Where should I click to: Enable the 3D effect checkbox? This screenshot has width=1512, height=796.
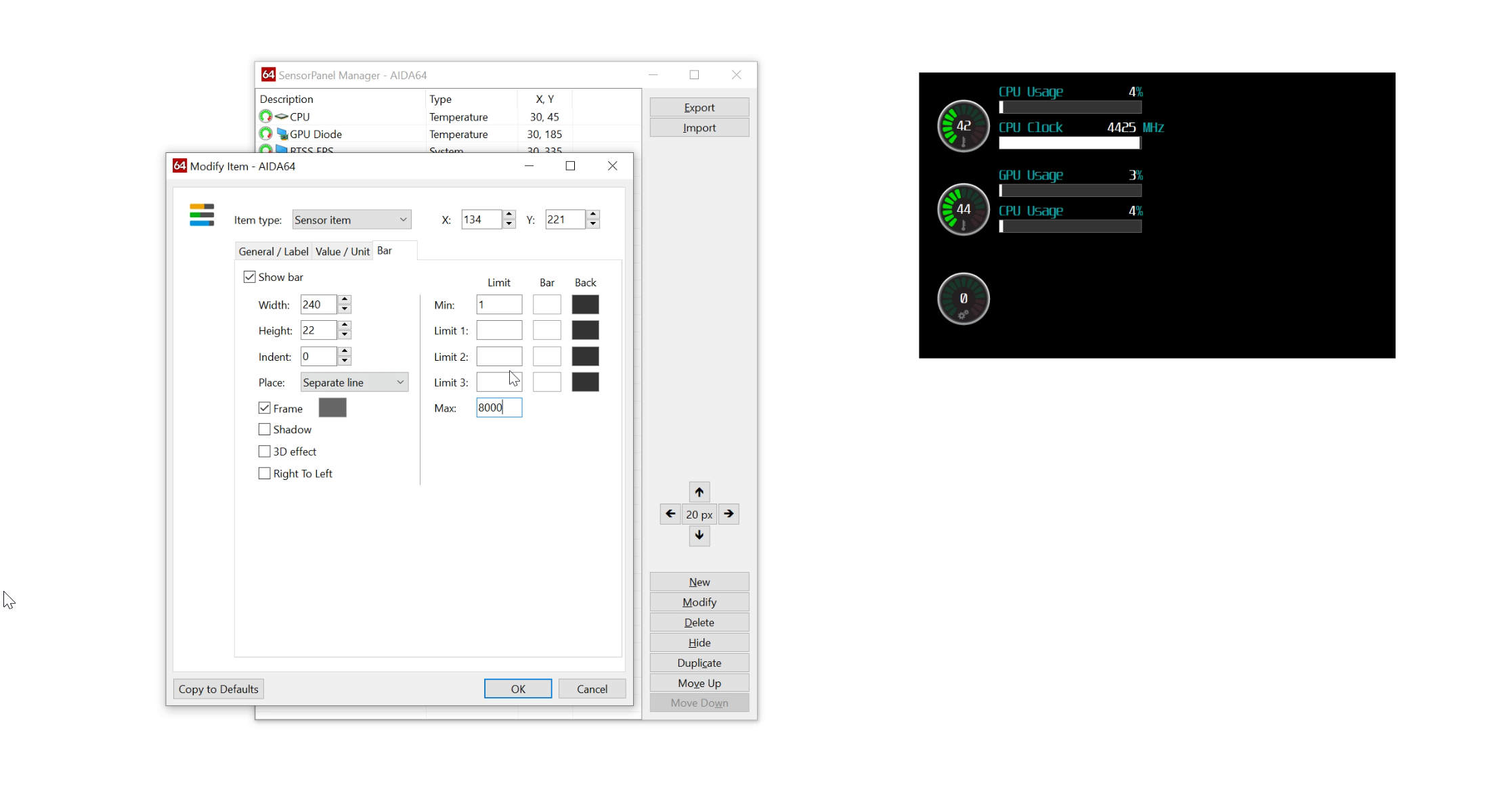tap(265, 451)
